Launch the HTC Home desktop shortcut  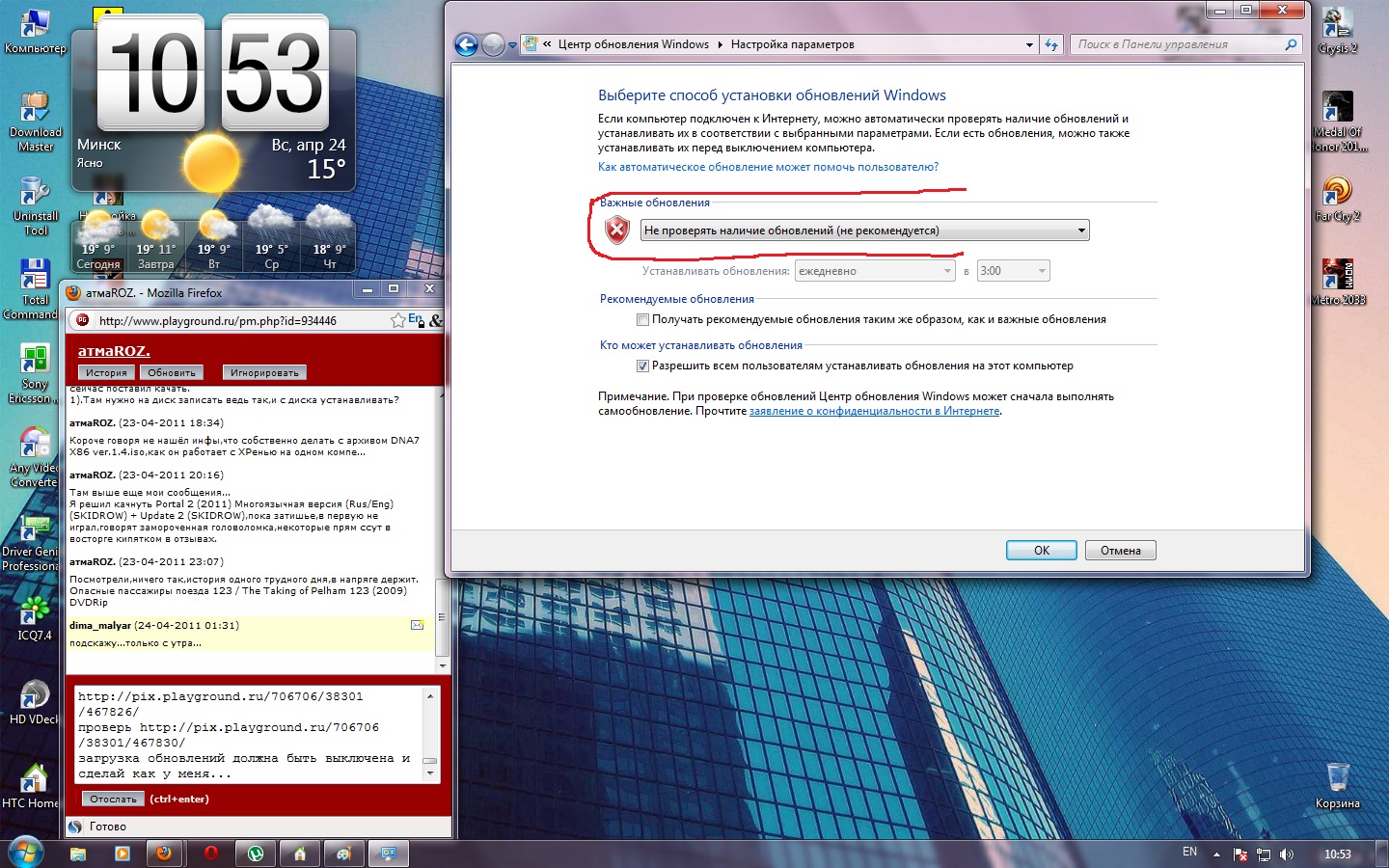click(x=31, y=786)
